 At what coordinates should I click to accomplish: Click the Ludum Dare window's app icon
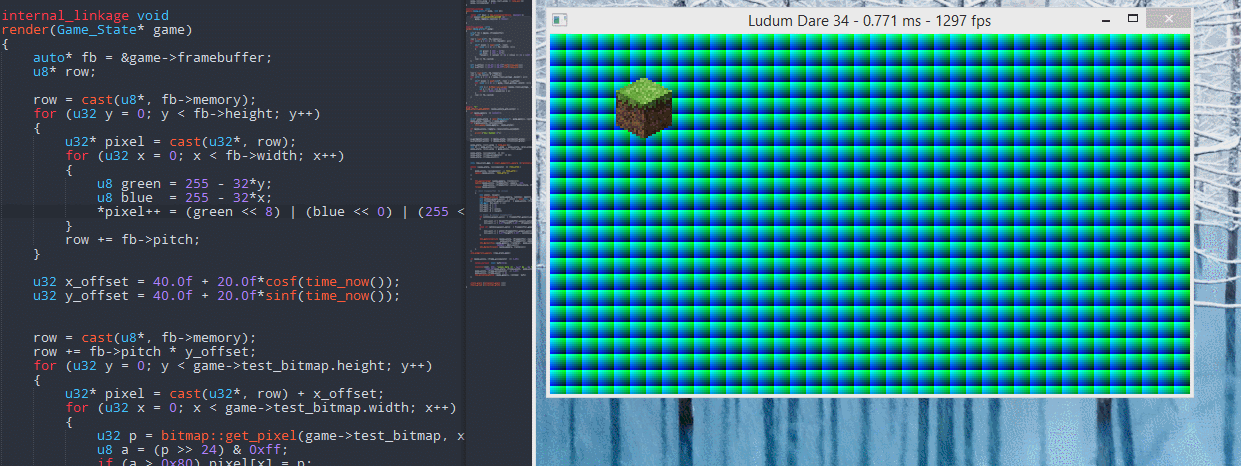(560, 20)
